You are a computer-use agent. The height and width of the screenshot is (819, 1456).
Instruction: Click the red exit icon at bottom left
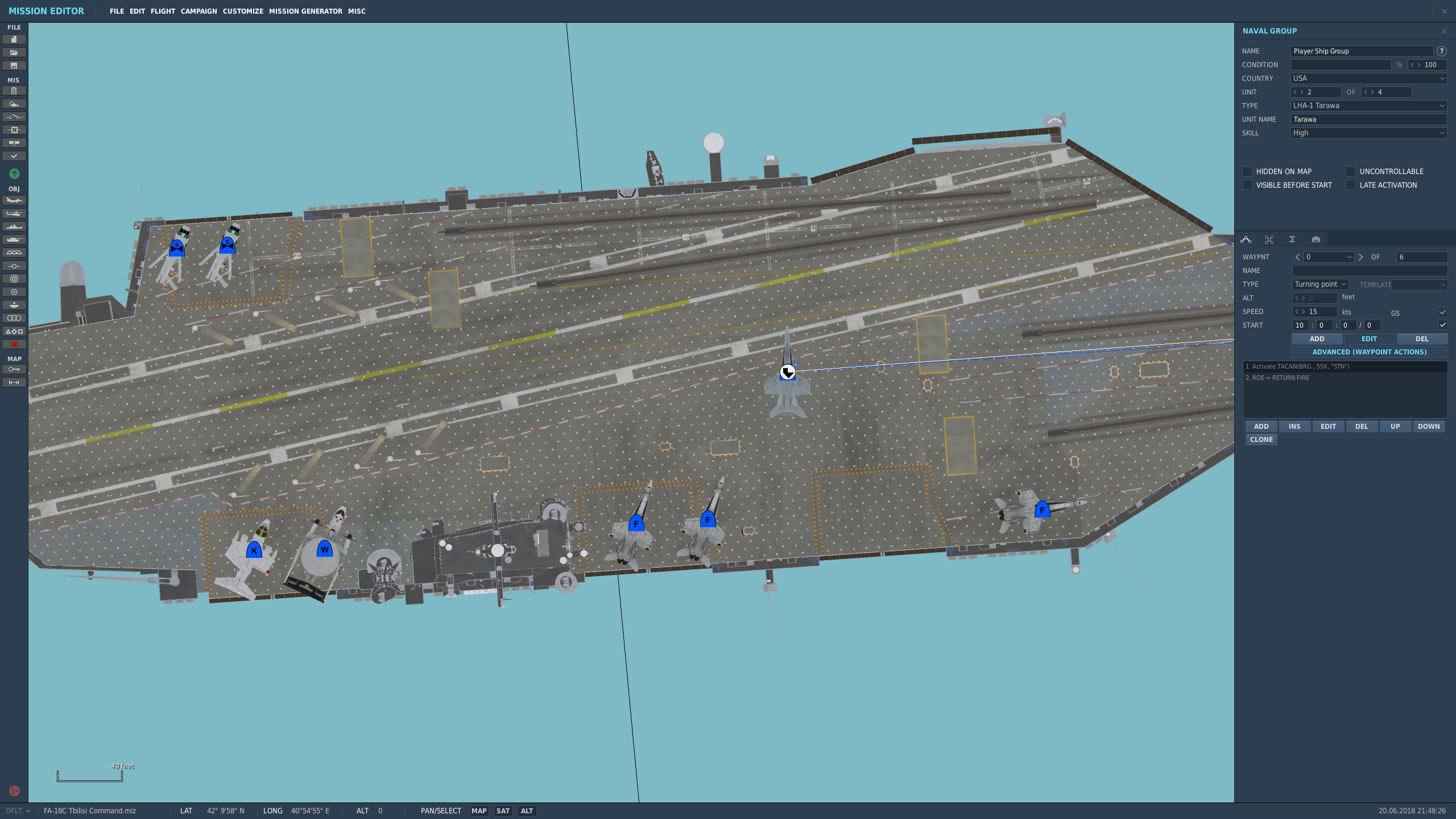(15, 791)
